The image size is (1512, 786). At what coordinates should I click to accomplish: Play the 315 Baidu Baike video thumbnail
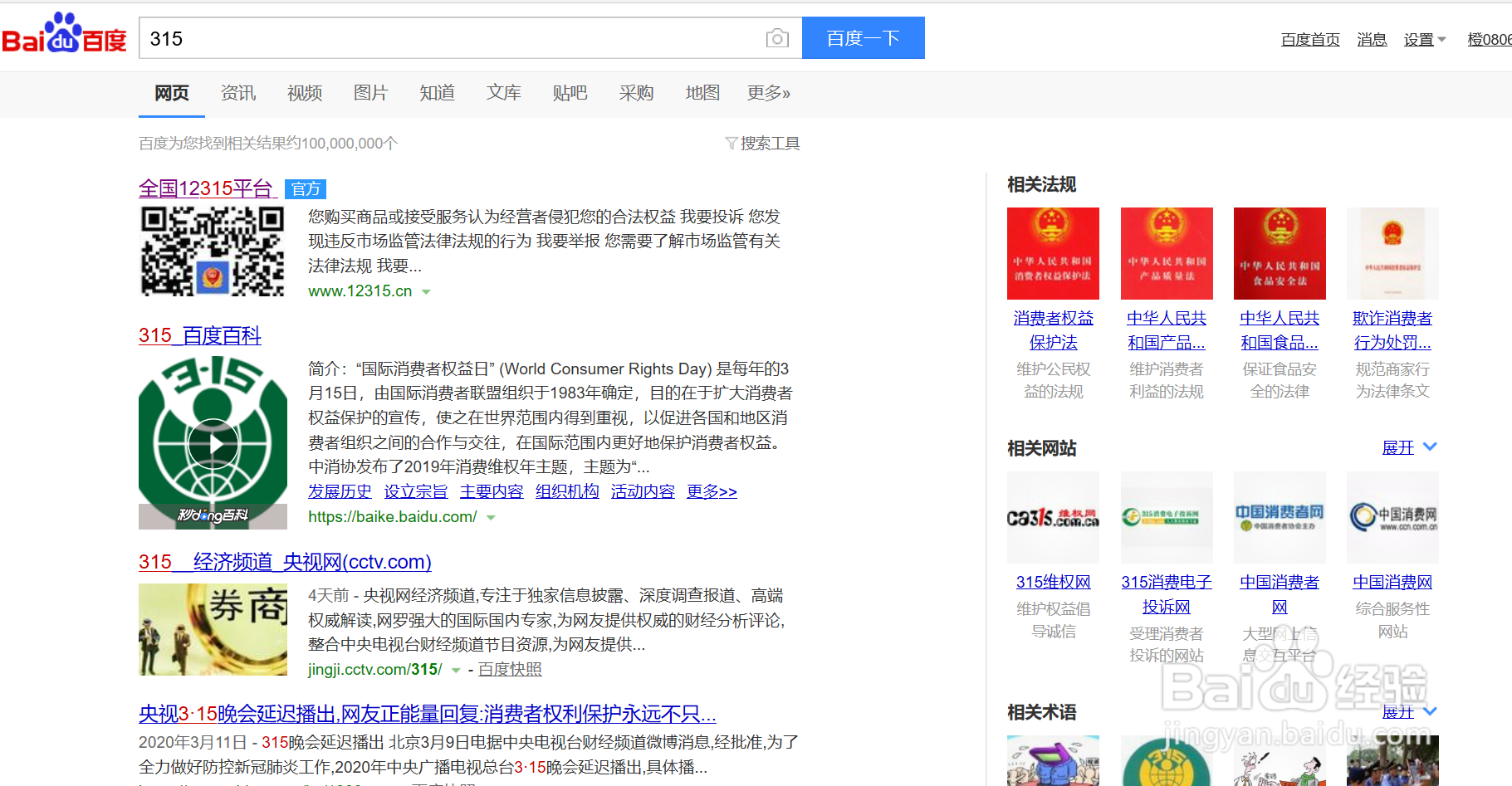[x=213, y=443]
